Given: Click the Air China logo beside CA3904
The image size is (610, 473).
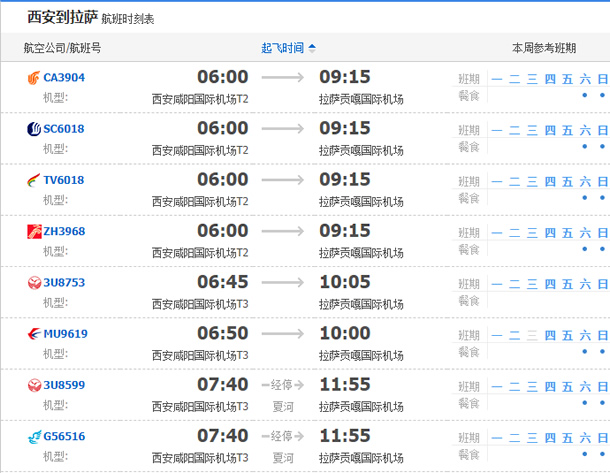Looking at the screenshot, I should tap(34, 77).
